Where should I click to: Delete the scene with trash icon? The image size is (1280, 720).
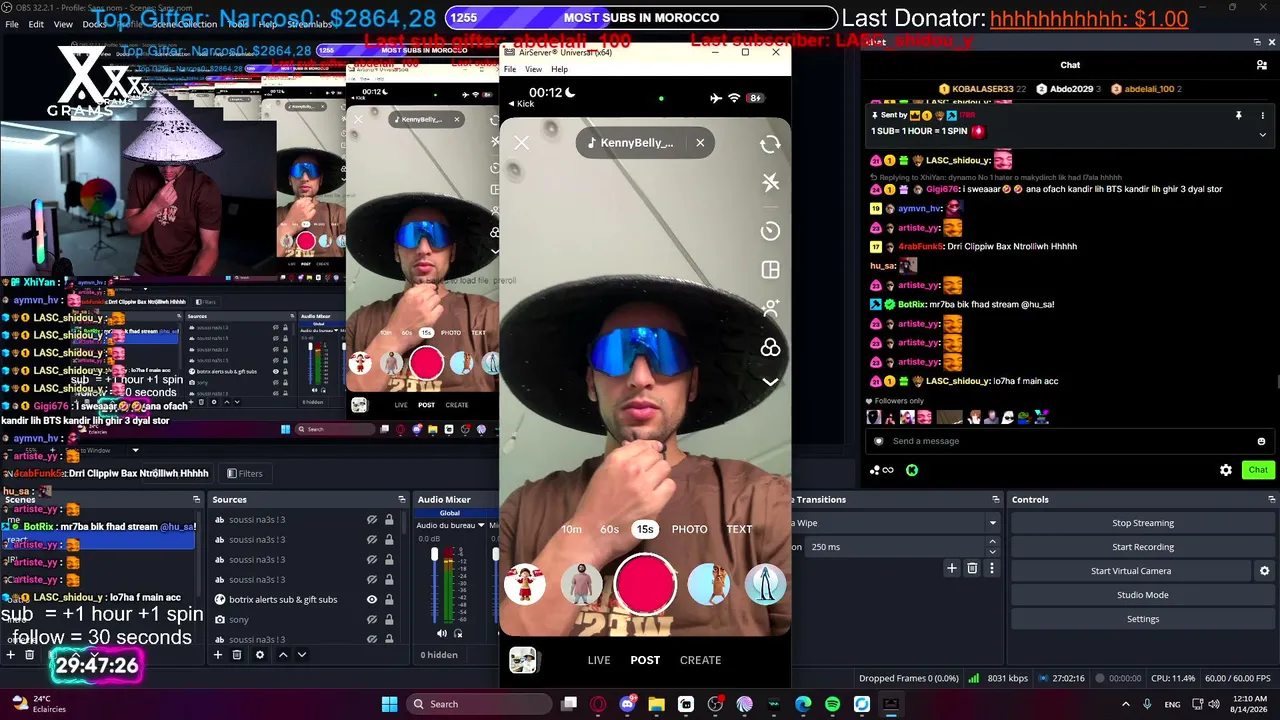(x=30, y=655)
